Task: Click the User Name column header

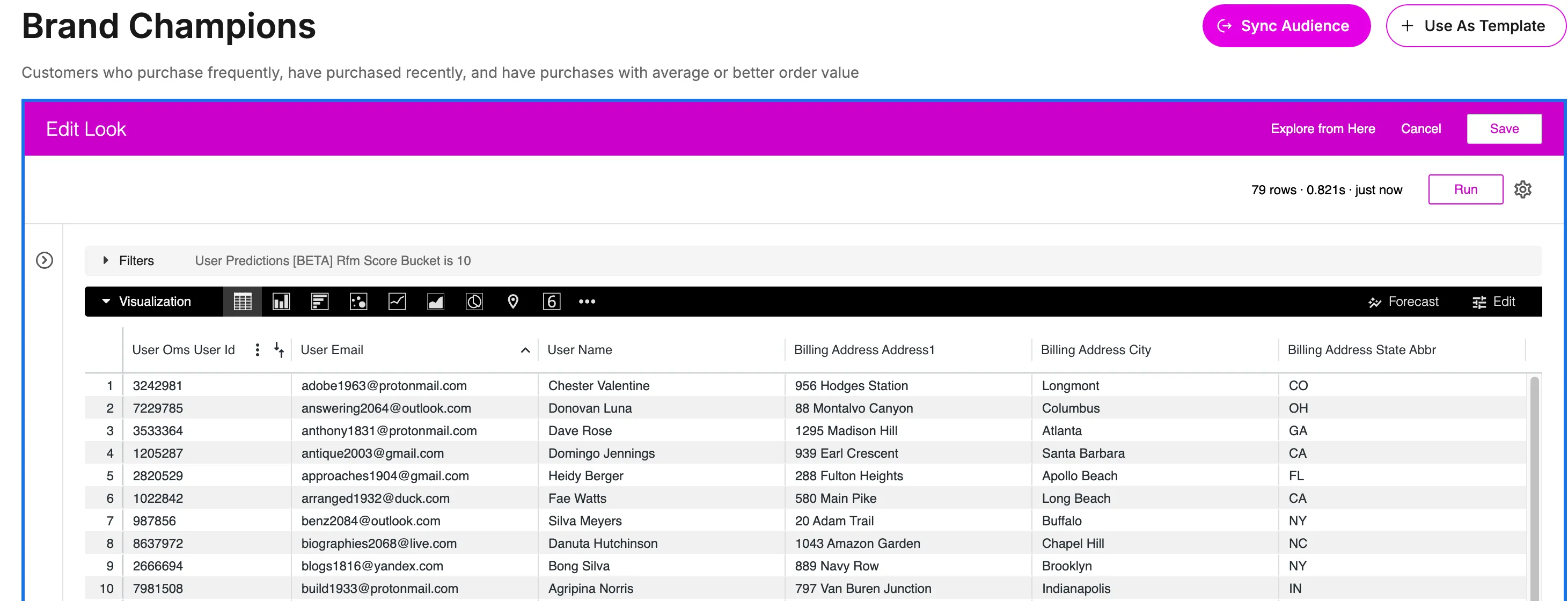Action: click(580, 349)
